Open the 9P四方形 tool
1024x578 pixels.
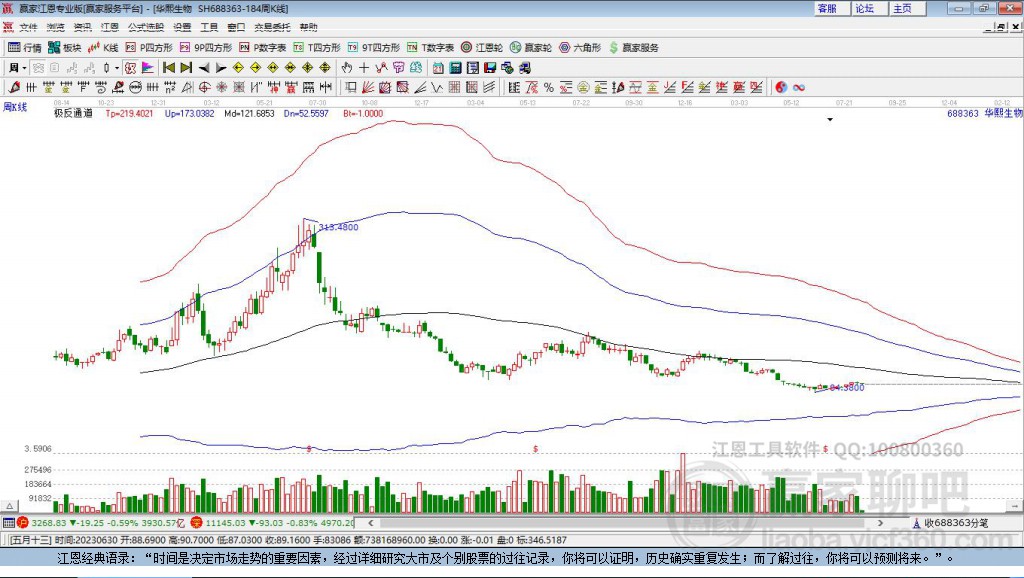click(206, 48)
